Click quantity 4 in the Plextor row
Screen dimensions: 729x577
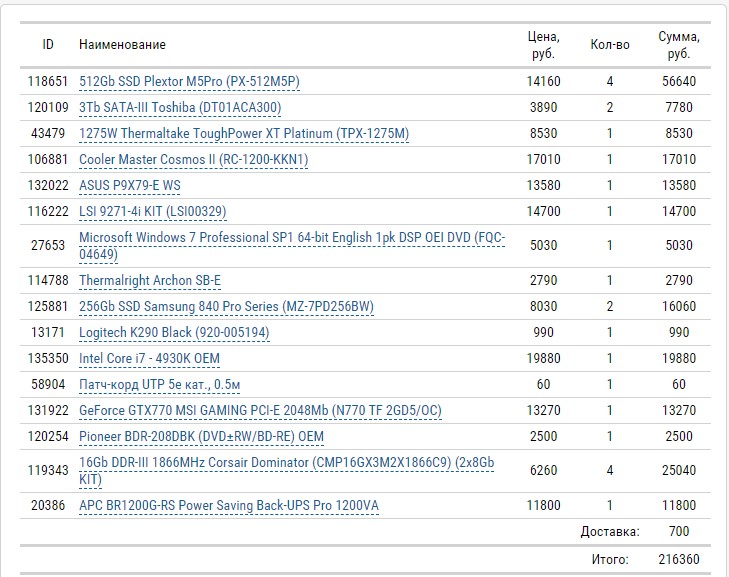(610, 81)
